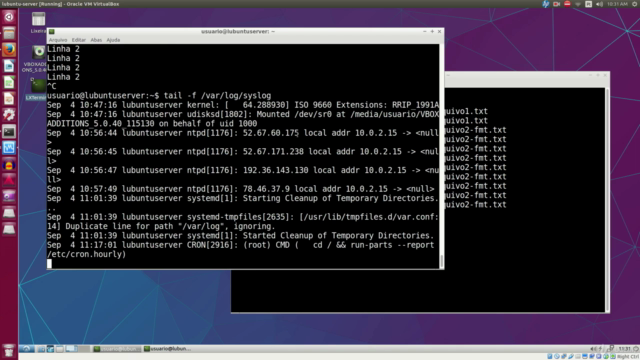The height and width of the screenshot is (360, 640).
Task: Click the Lubuntu panel volume tray icon
Action: pos(592,349)
